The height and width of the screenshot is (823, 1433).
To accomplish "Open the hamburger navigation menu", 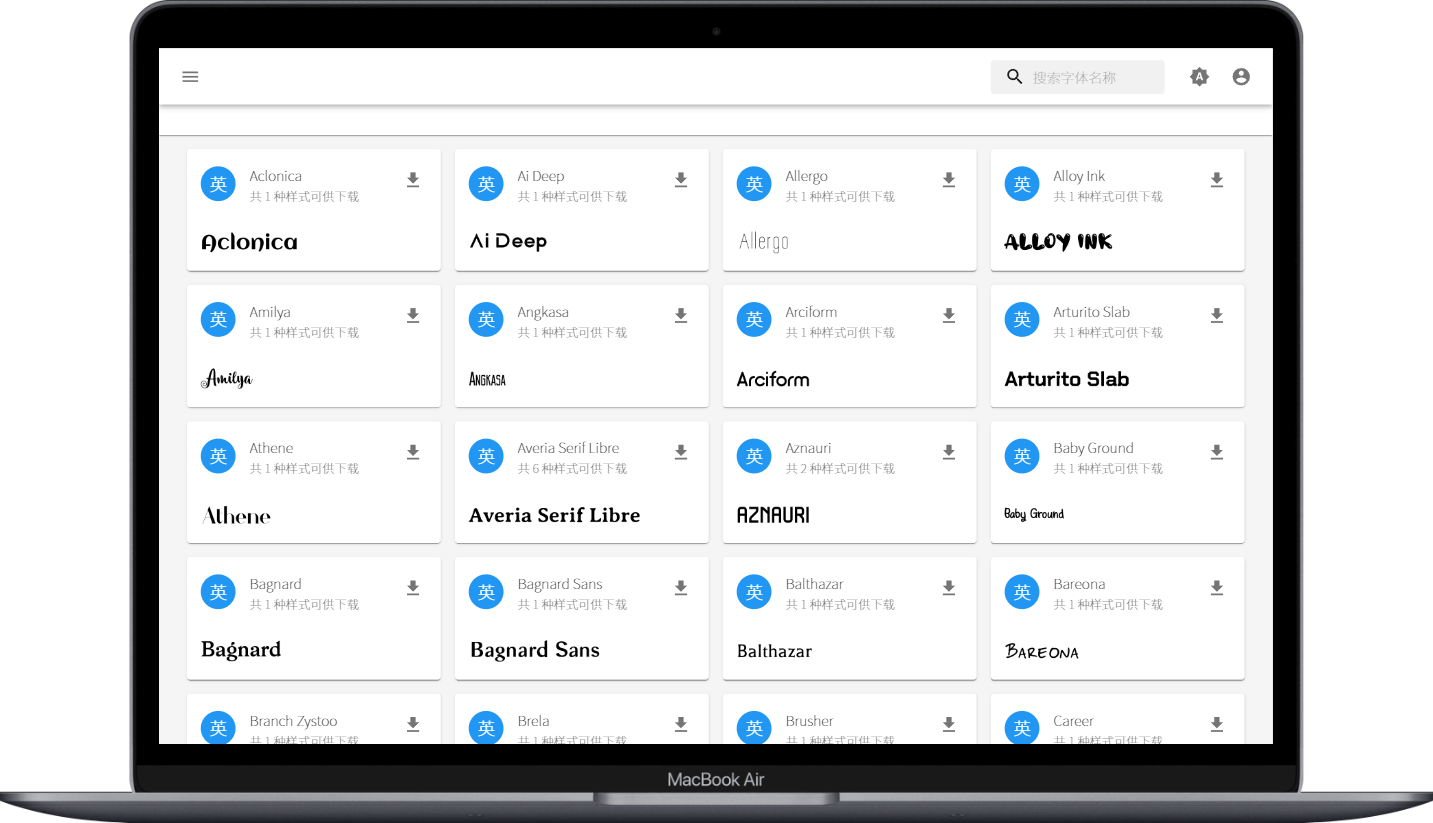I will point(190,77).
